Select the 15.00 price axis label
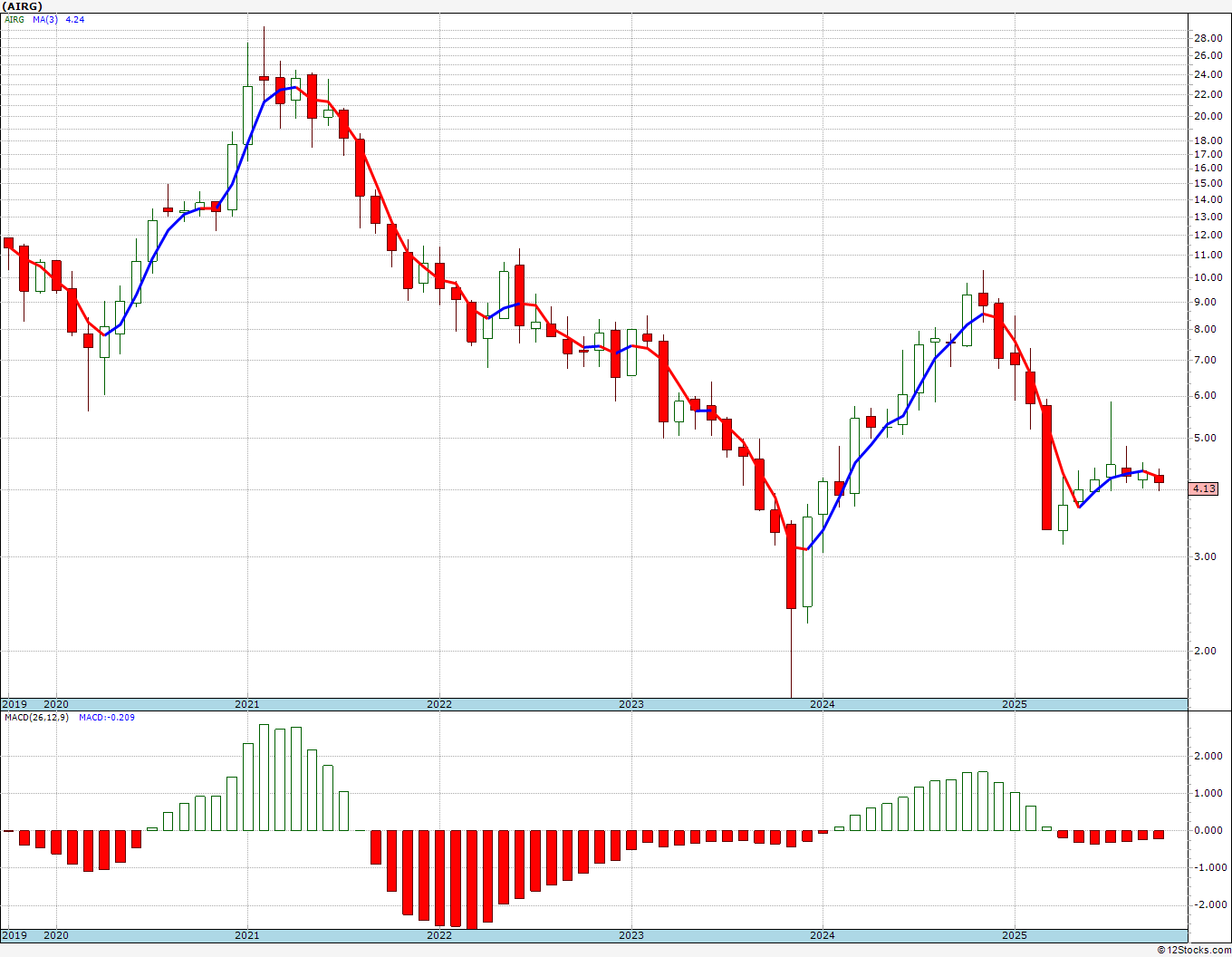1232x957 pixels. (1208, 183)
